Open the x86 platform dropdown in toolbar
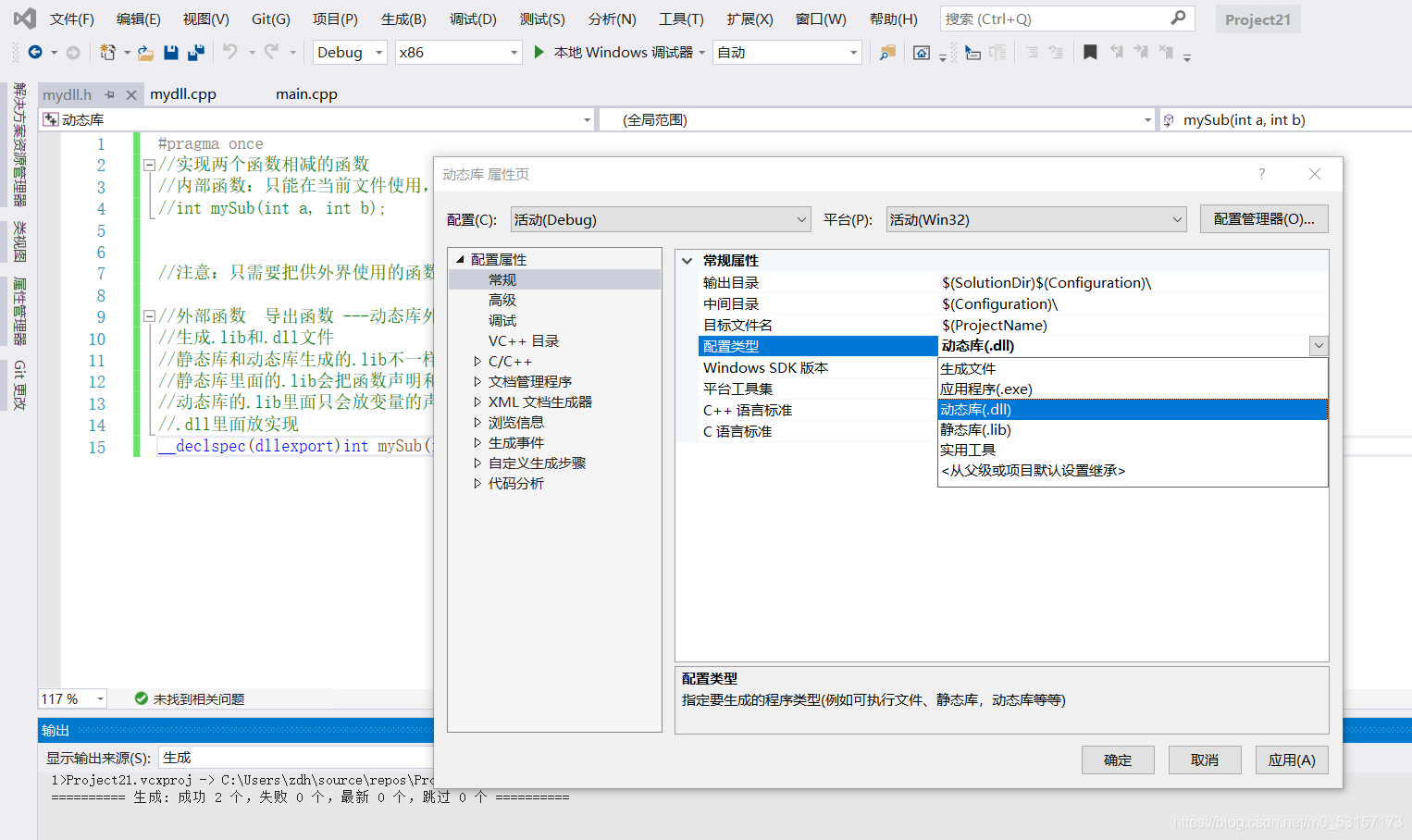Screen dimensions: 1412x840 [x=459, y=53]
